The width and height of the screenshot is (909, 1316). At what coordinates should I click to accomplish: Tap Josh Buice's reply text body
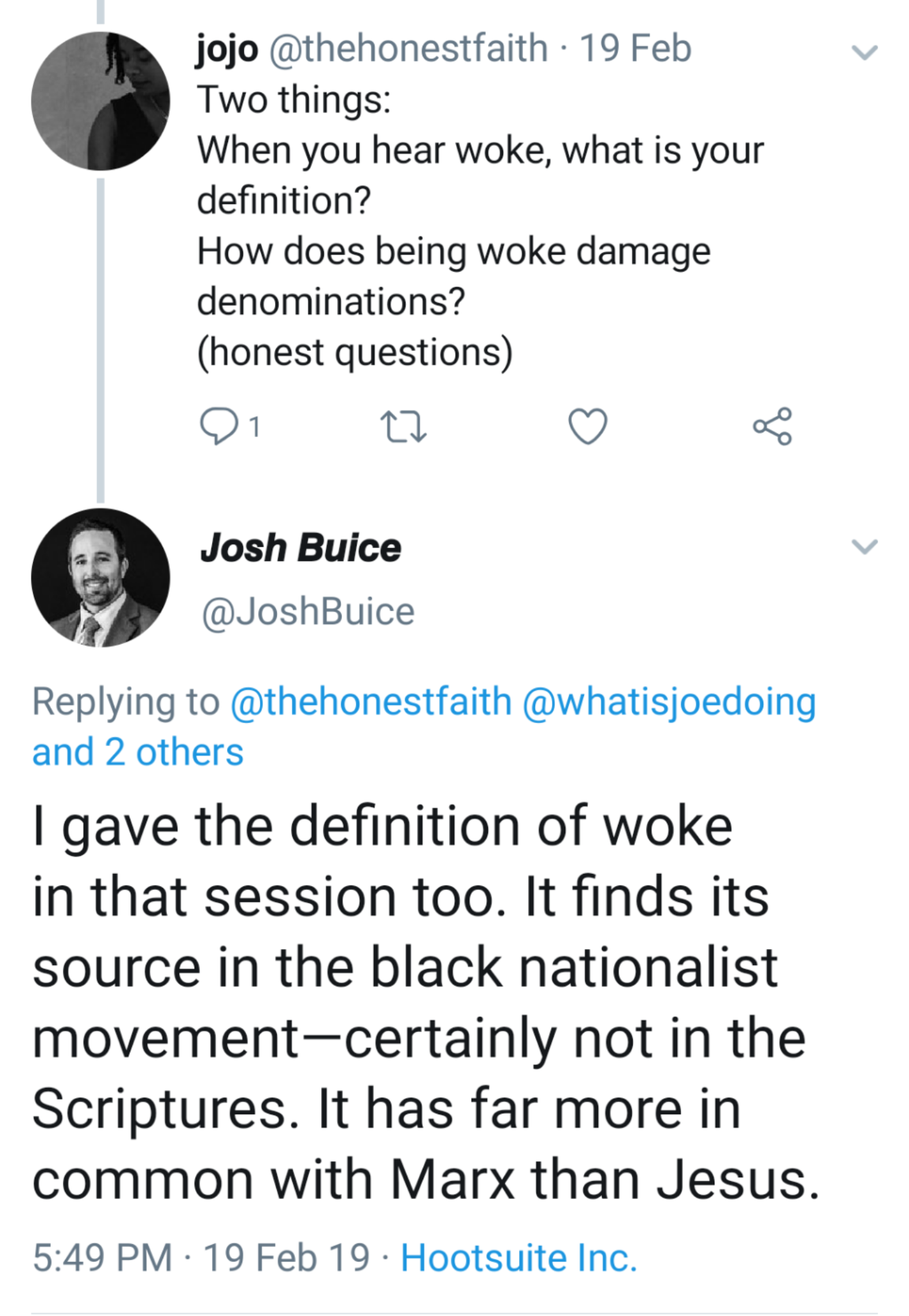coord(424,1002)
